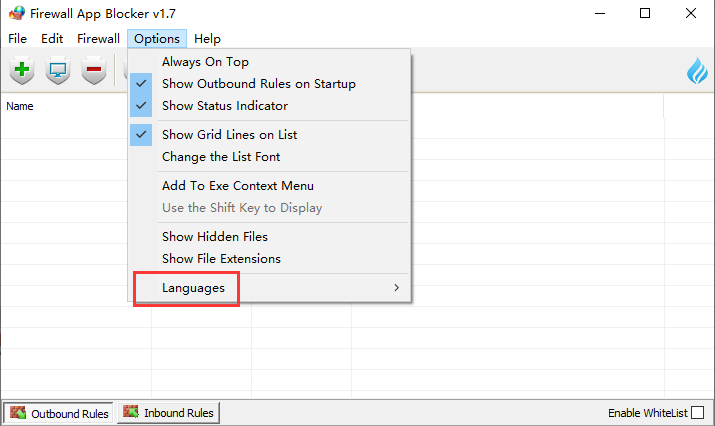Open the File menu
715x426 pixels.
coord(17,39)
